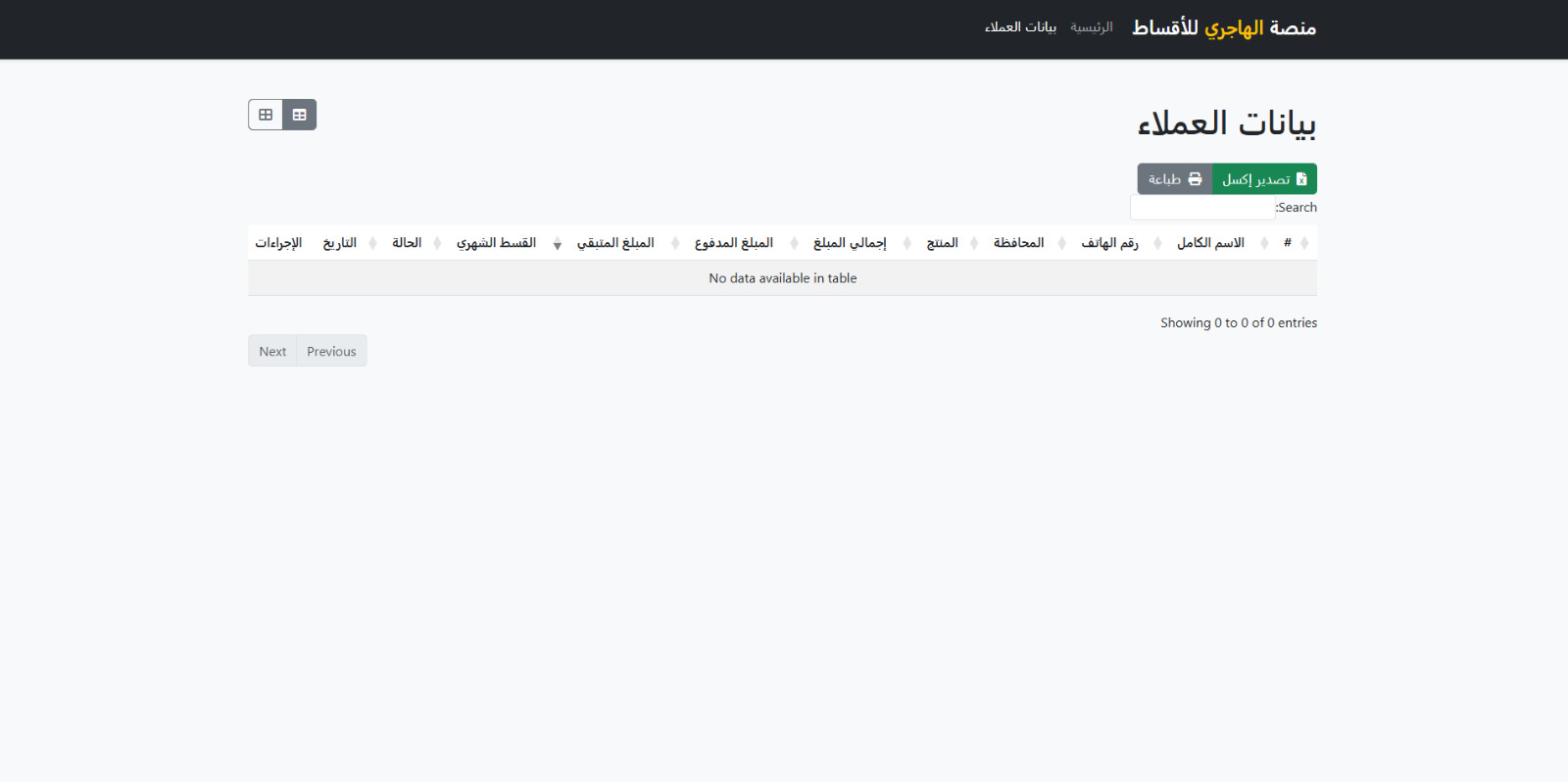
Task: Click sort arrow beside المحافظة header
Action: tap(1062, 243)
